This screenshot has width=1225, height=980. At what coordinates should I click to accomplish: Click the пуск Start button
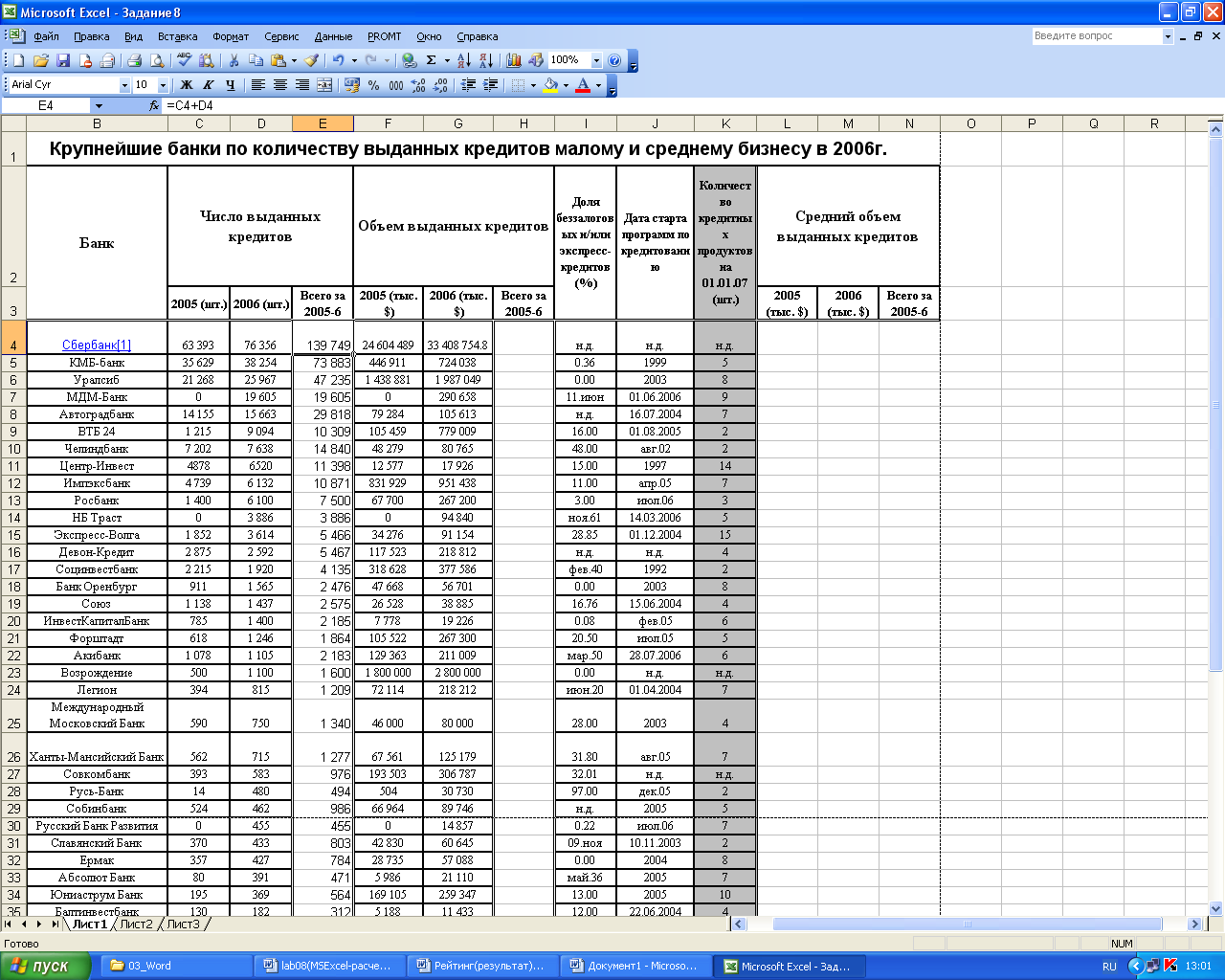point(44,966)
